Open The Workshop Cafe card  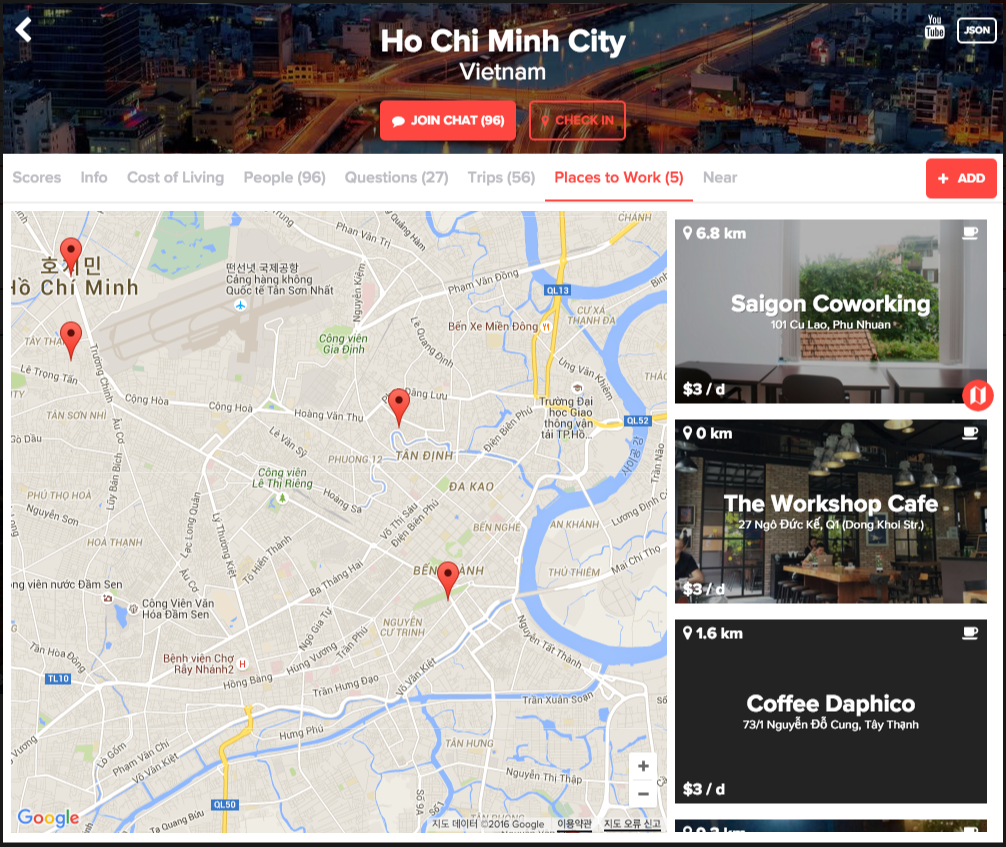830,511
